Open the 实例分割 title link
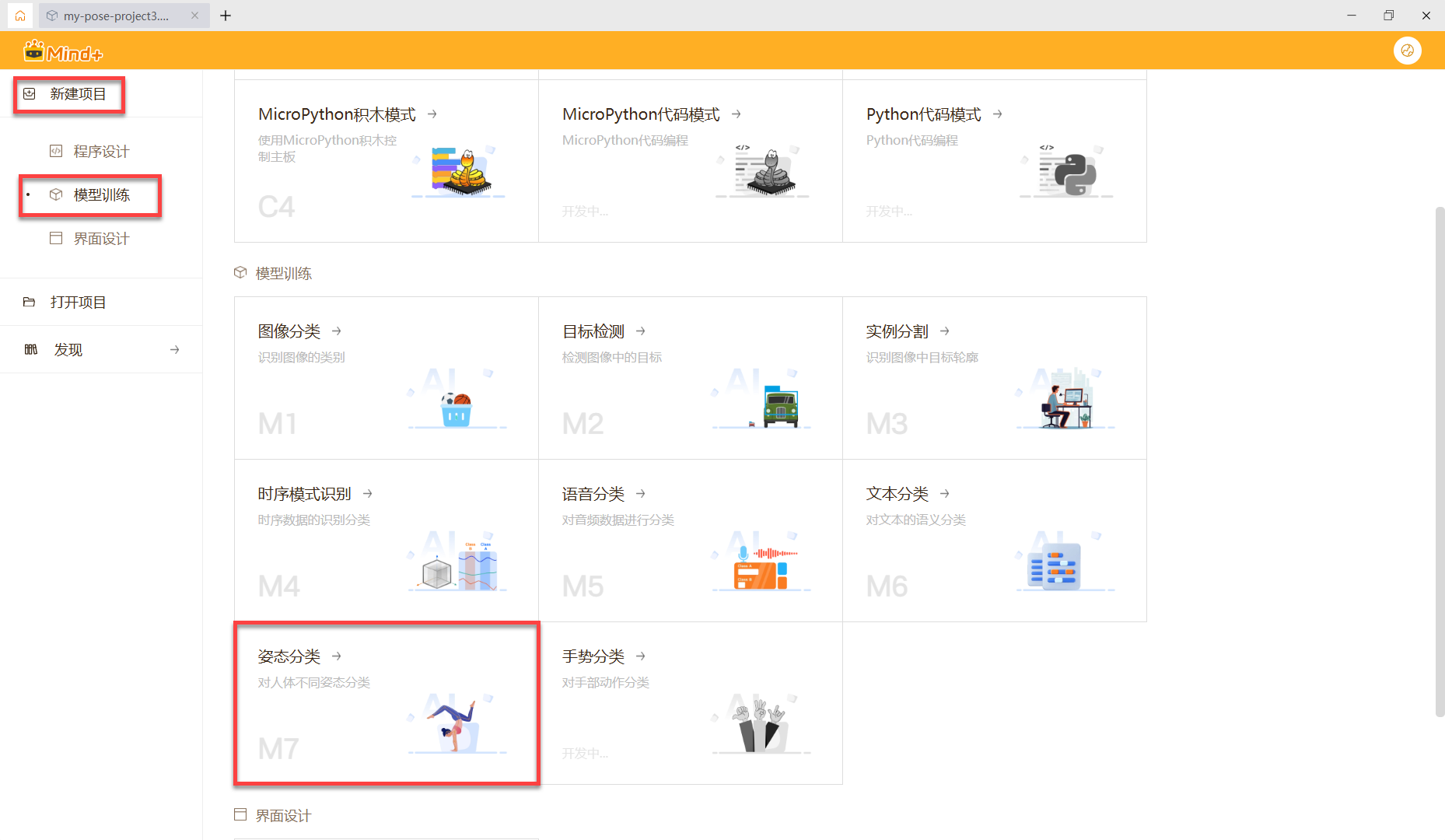 (x=897, y=331)
